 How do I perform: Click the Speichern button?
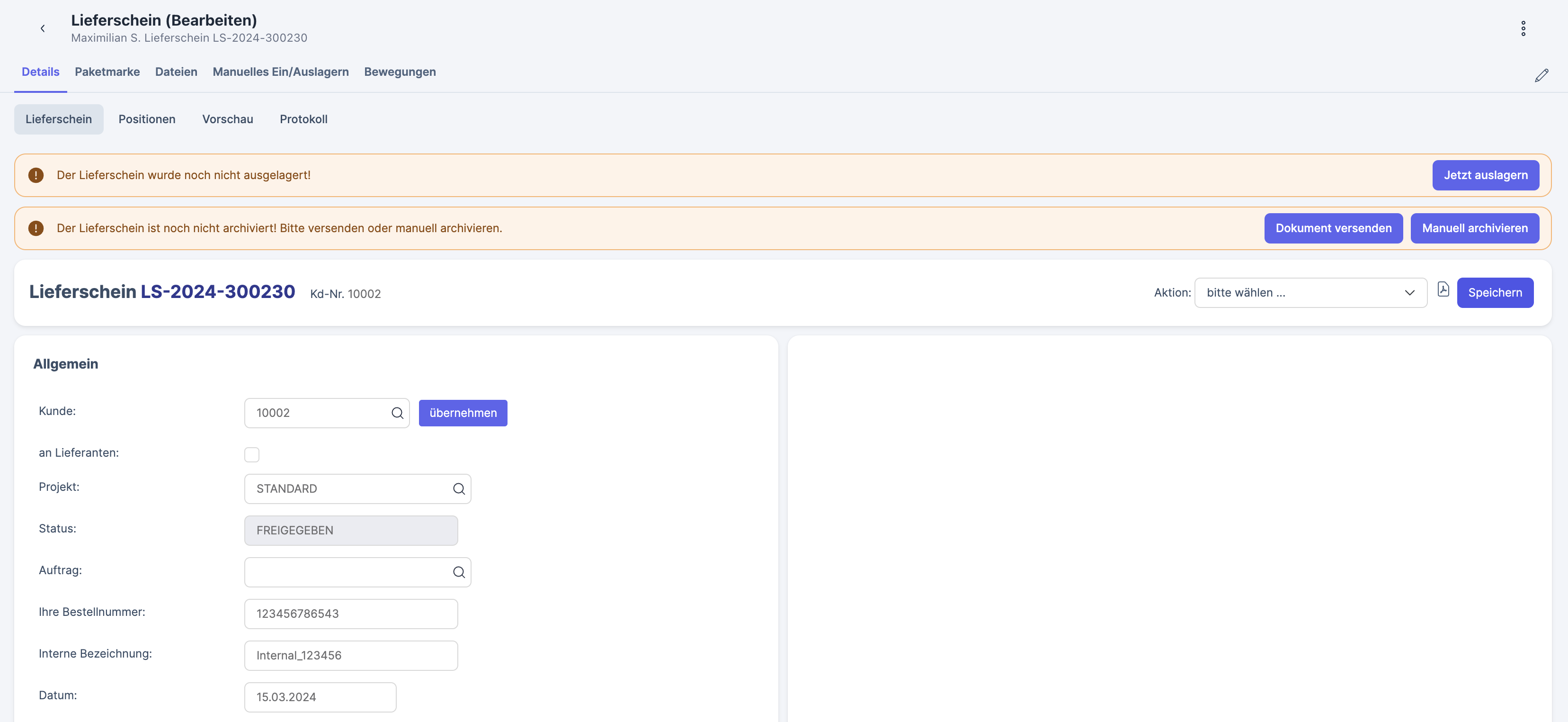pyautogui.click(x=1494, y=293)
